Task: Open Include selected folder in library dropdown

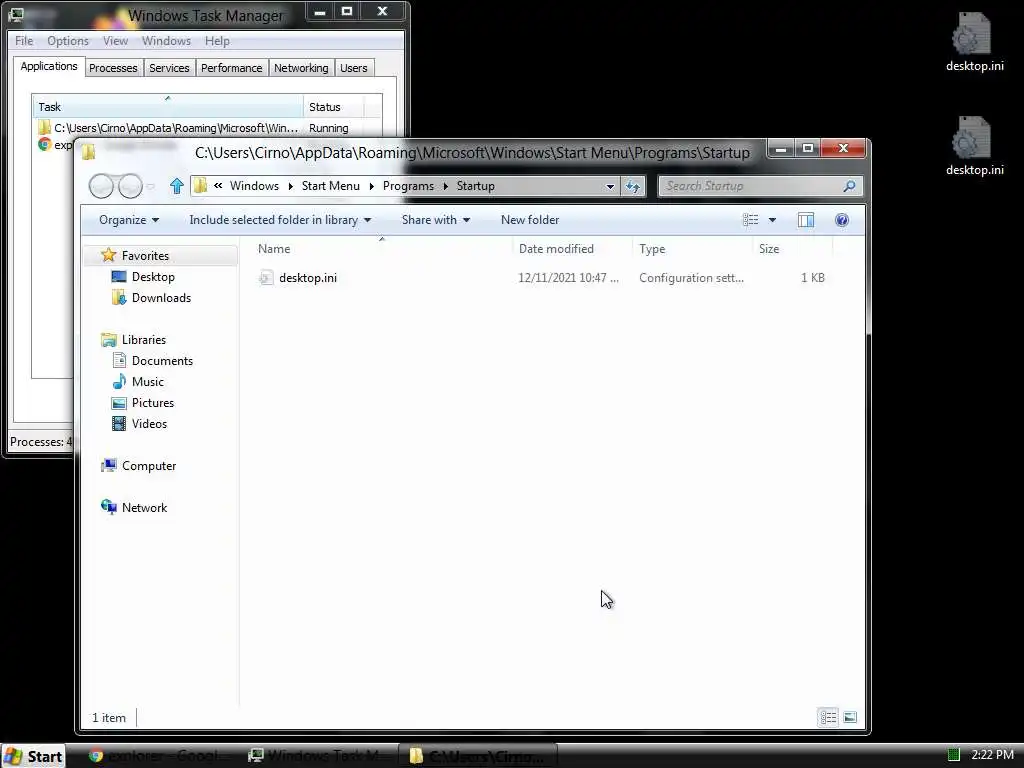Action: (280, 220)
